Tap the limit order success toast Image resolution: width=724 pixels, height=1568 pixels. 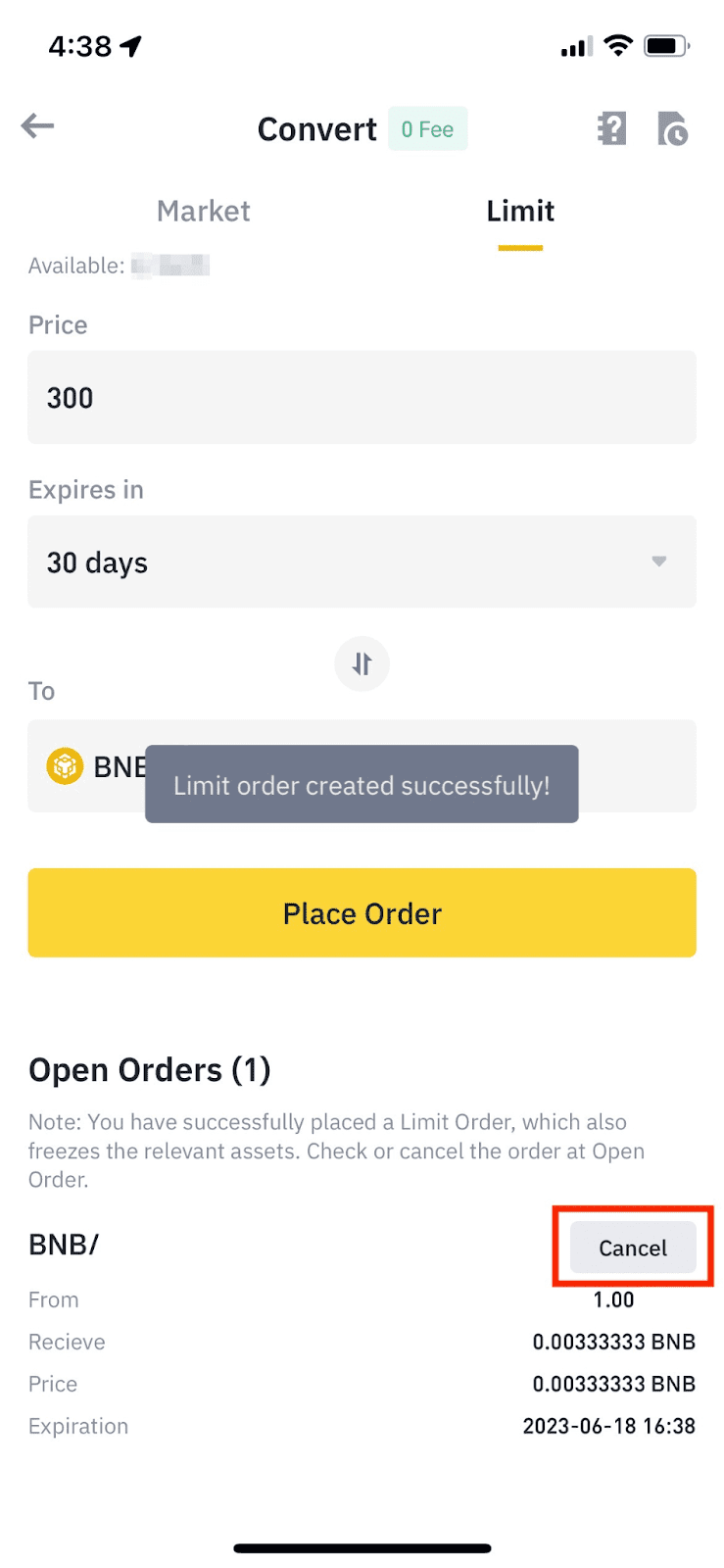point(362,785)
